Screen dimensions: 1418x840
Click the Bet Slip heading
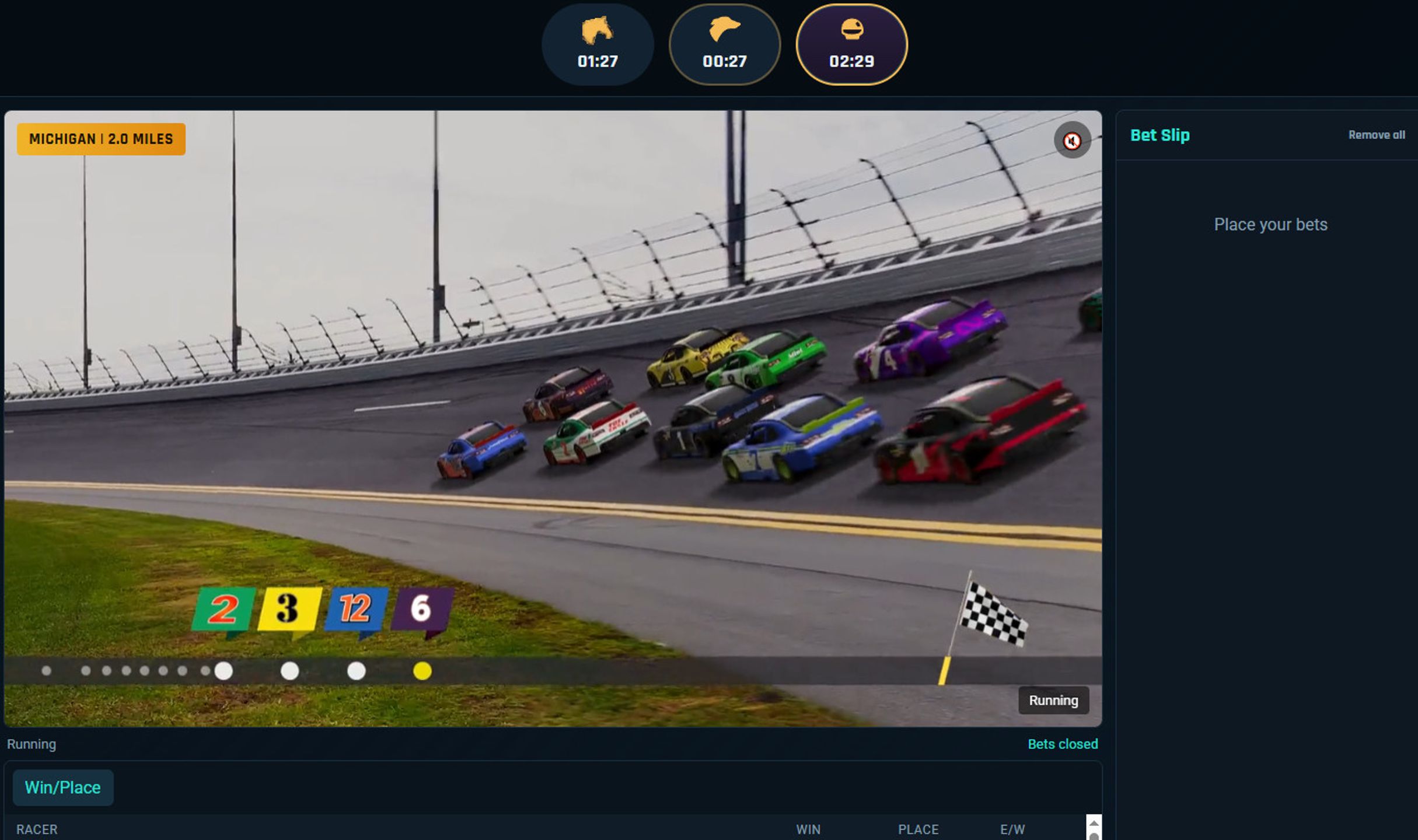[x=1160, y=135]
